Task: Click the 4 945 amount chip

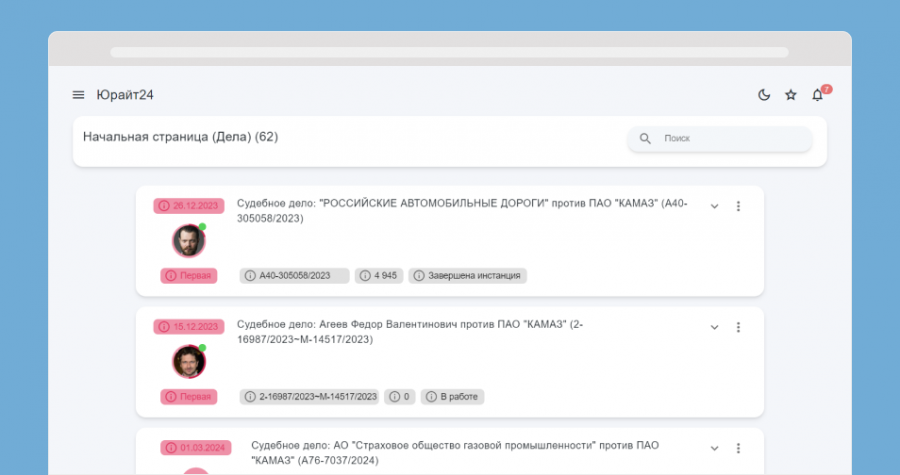Action: pyautogui.click(x=379, y=276)
